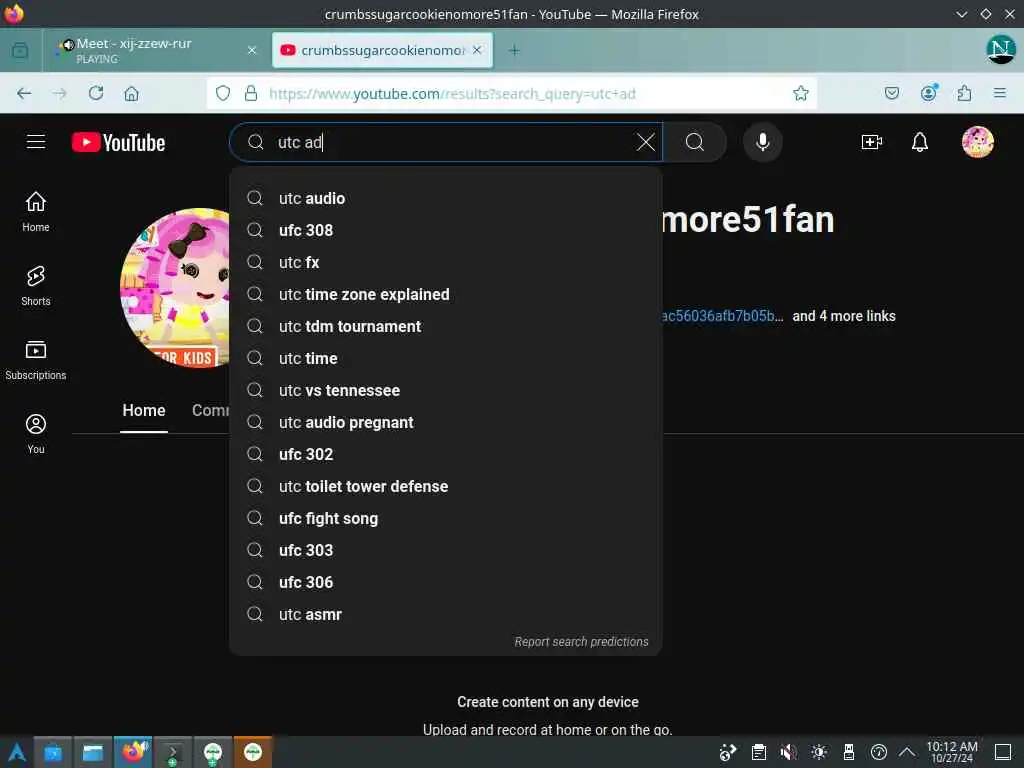
Task: Click 'and 4 more links'
Action: [844, 316]
